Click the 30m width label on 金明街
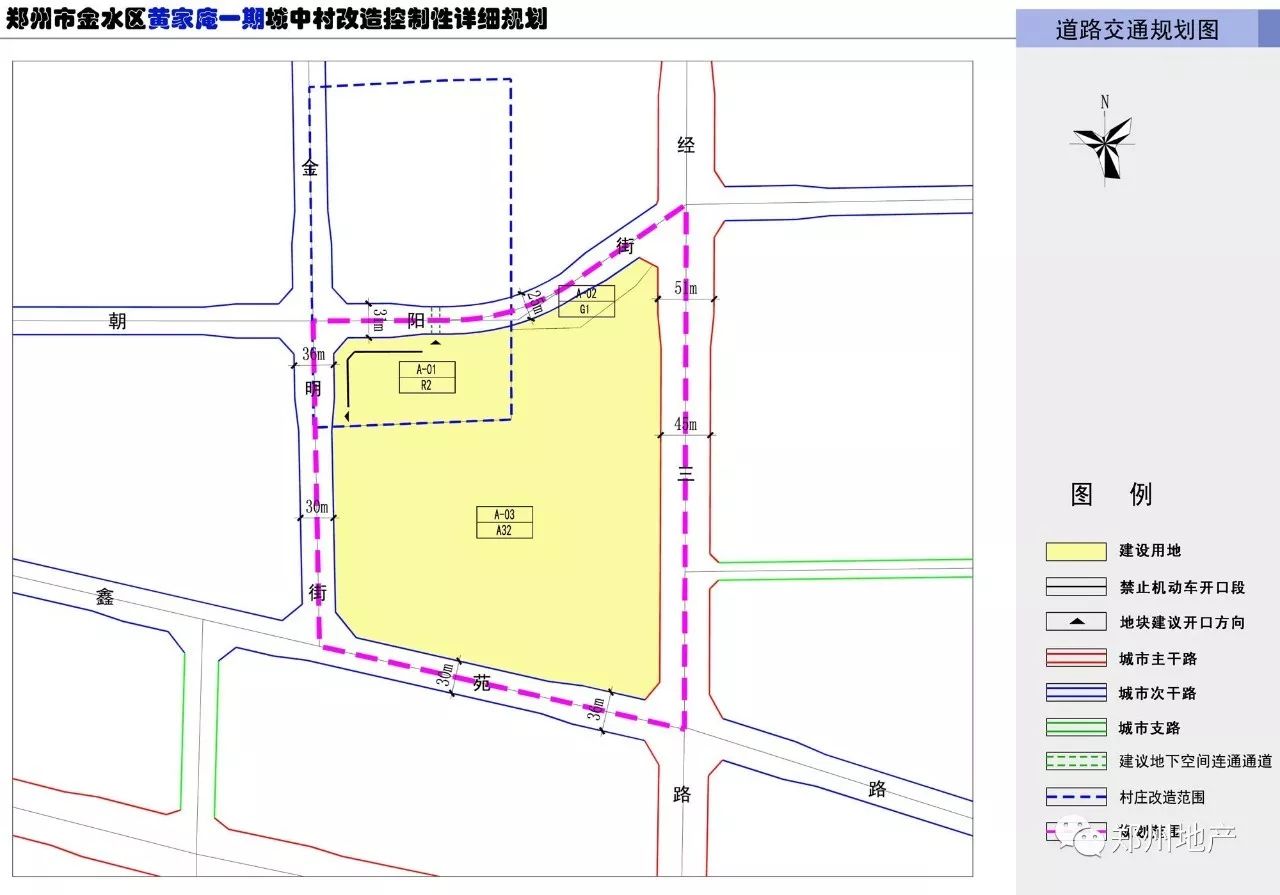This screenshot has width=1280, height=895. tap(317, 508)
